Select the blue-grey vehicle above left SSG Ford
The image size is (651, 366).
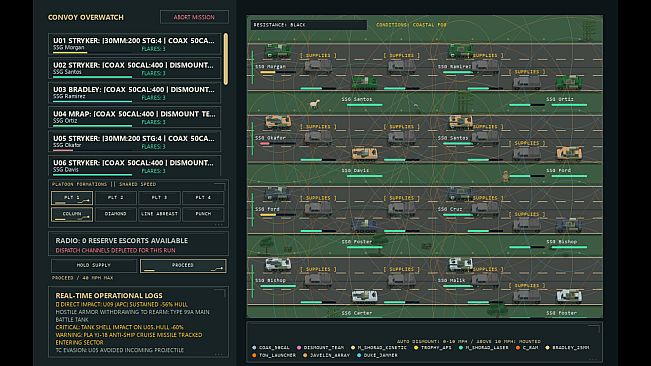(278, 193)
